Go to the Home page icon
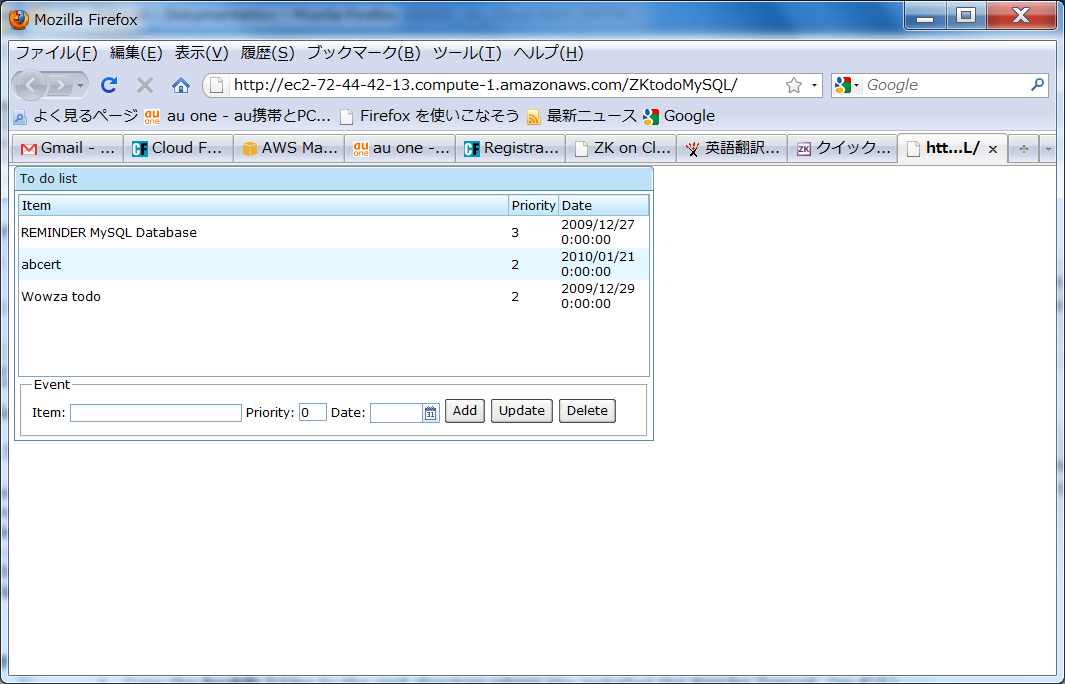 pos(181,85)
